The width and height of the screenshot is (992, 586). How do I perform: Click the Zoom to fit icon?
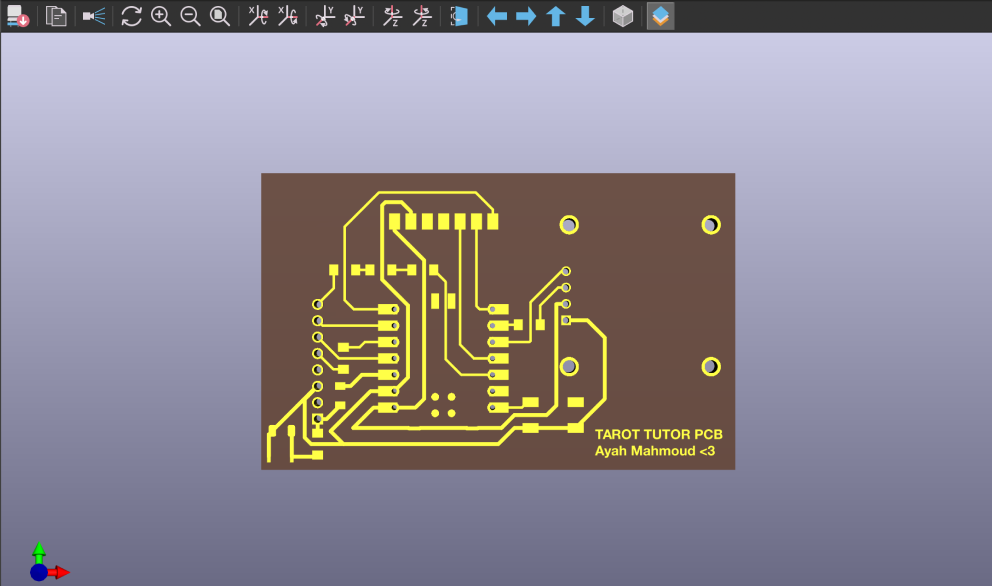pos(220,16)
